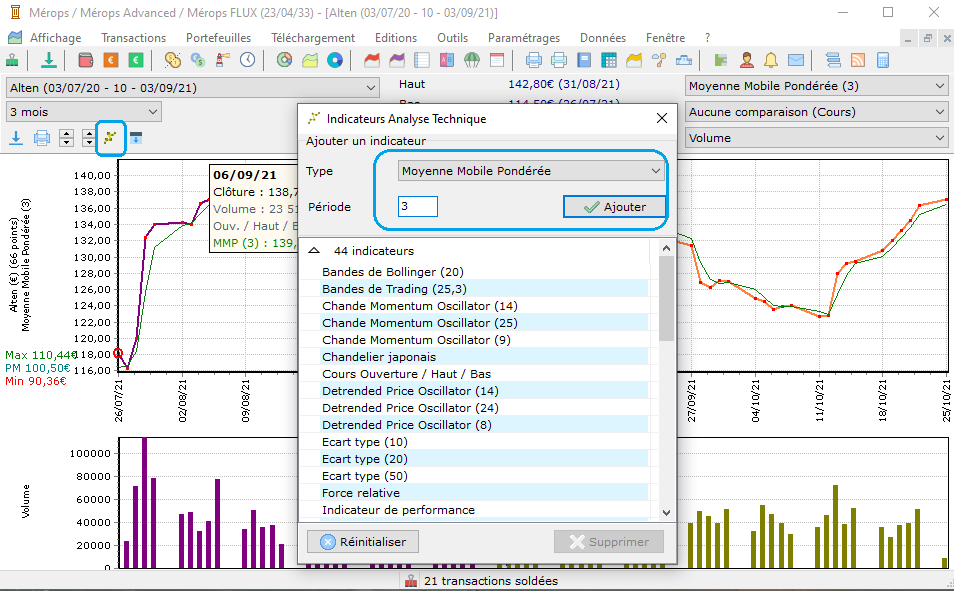Click the blue and green currency coins icon
The height and width of the screenshot is (592, 954).
pyautogui.click(x=198, y=60)
